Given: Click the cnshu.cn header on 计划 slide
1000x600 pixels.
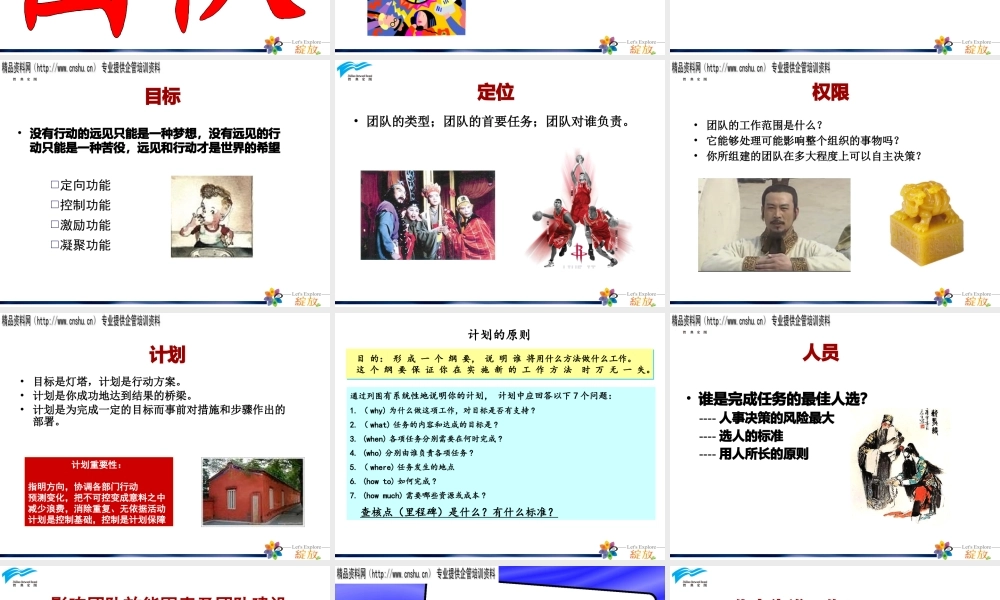Looking at the screenshot, I should click(x=80, y=321).
